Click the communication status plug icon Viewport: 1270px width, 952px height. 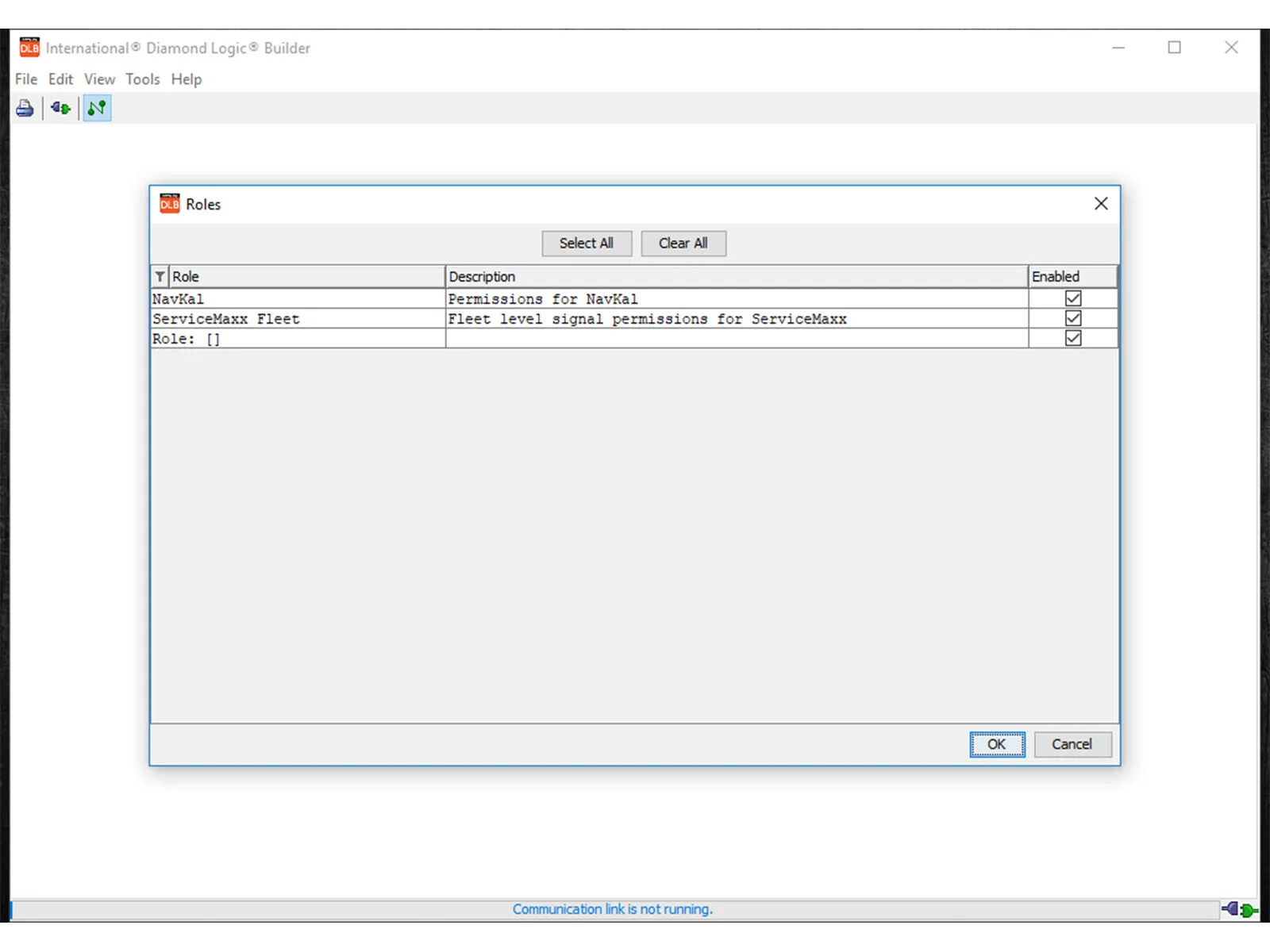[x=1239, y=909]
